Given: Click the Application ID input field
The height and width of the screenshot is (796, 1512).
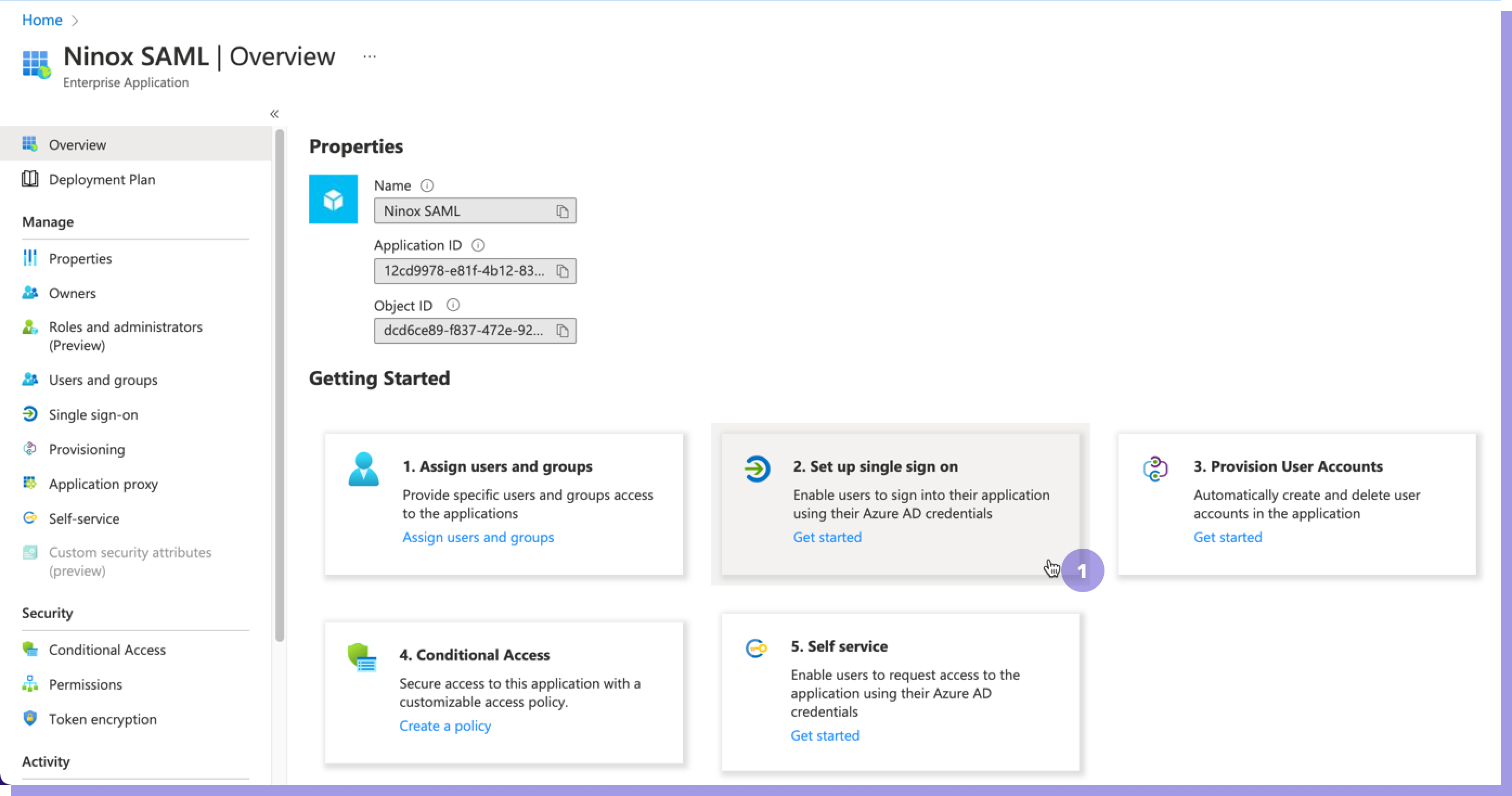Looking at the screenshot, I should (475, 271).
